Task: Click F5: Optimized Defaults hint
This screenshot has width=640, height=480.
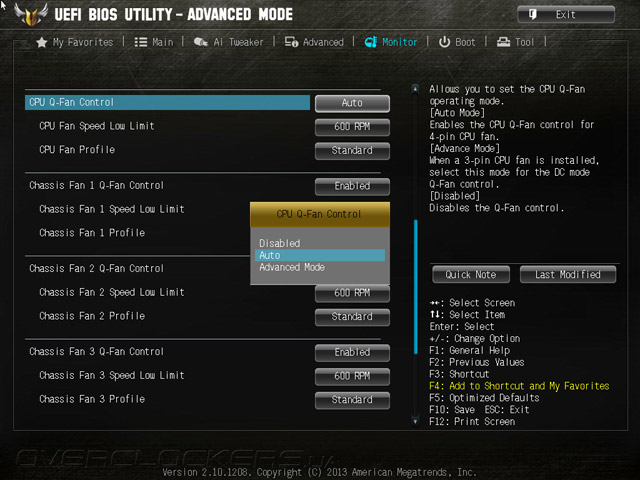Action: pyautogui.click(x=484, y=398)
